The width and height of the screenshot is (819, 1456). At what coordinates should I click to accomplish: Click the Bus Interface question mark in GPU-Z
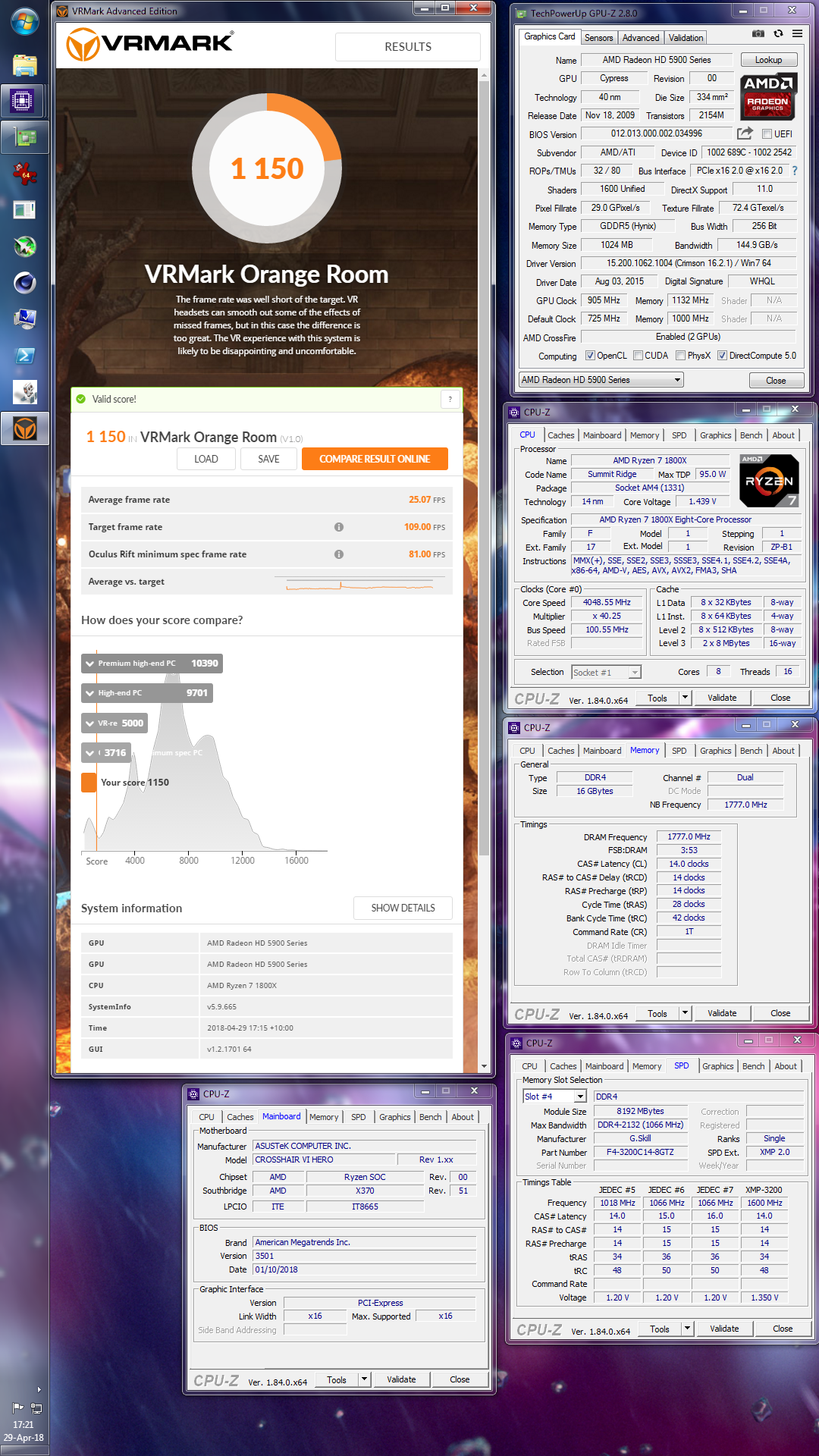coord(795,171)
